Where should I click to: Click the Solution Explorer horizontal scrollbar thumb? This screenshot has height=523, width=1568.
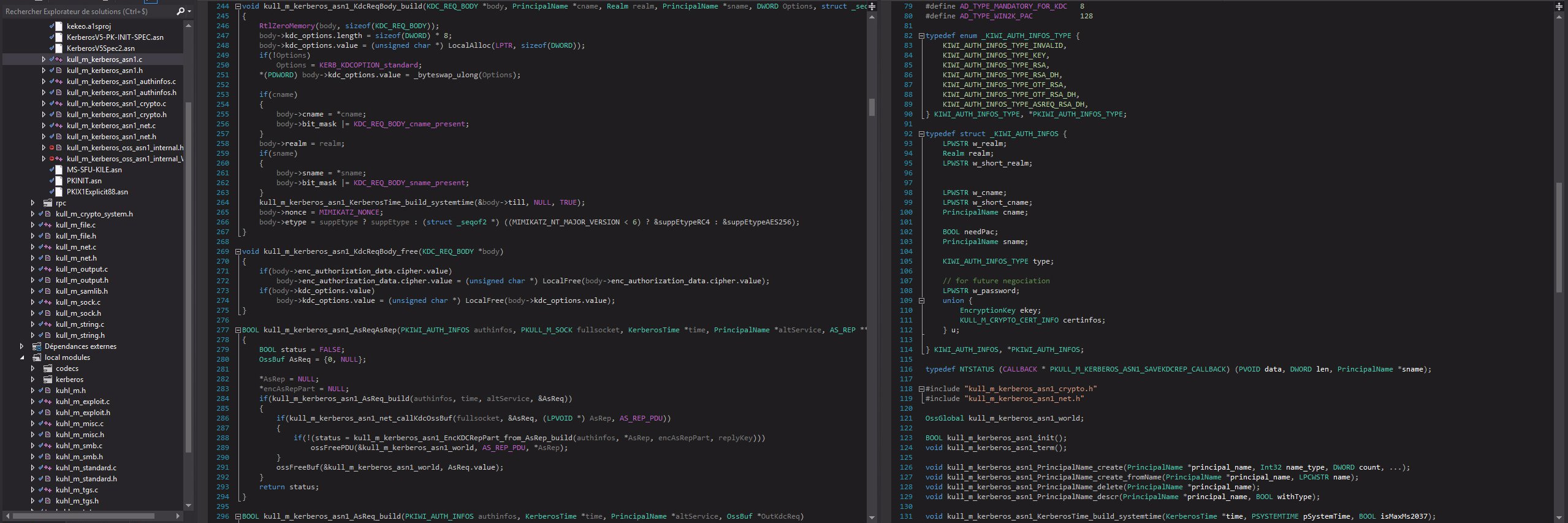[83, 516]
